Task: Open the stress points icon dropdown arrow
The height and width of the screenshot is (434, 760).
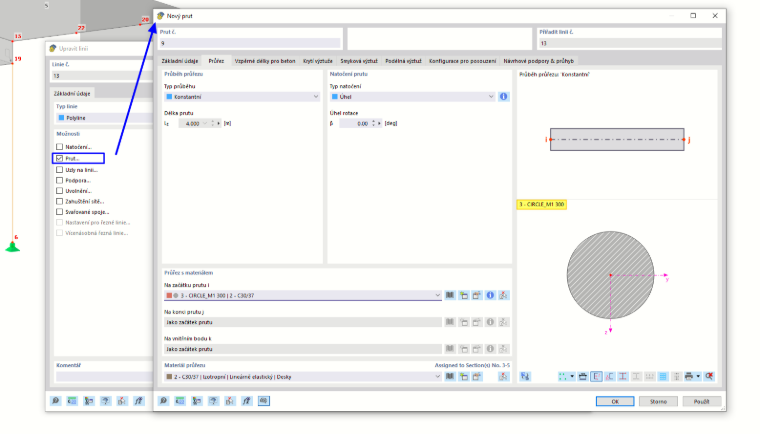Action: [x=572, y=376]
